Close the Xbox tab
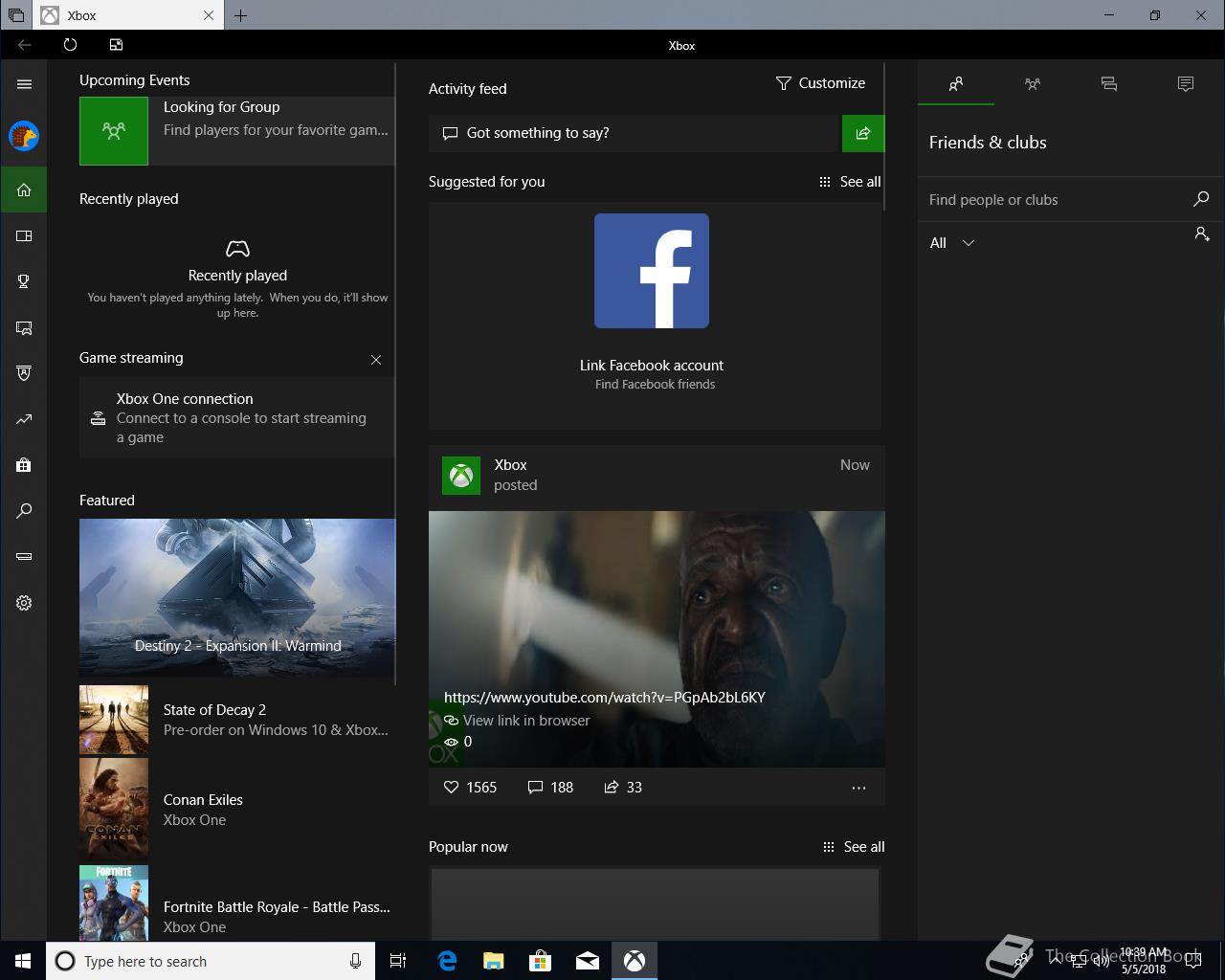 (x=209, y=15)
